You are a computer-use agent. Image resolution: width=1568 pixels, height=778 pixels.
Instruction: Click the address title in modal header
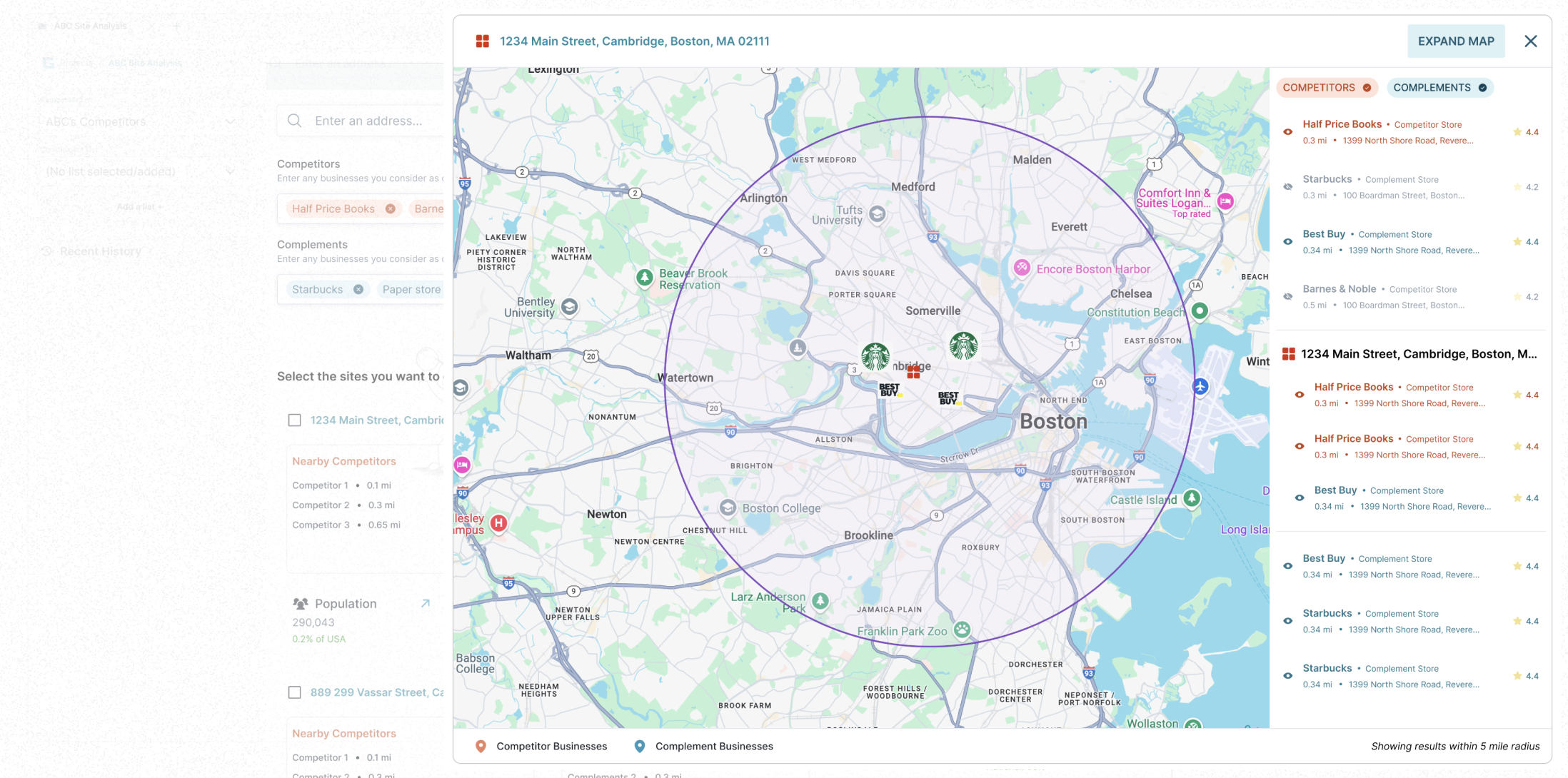click(x=635, y=41)
